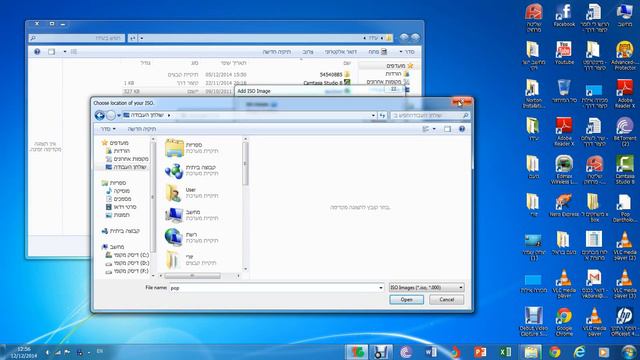The width and height of the screenshot is (640, 360).
Task: Click the change view icon in the dialog
Action: point(426,129)
